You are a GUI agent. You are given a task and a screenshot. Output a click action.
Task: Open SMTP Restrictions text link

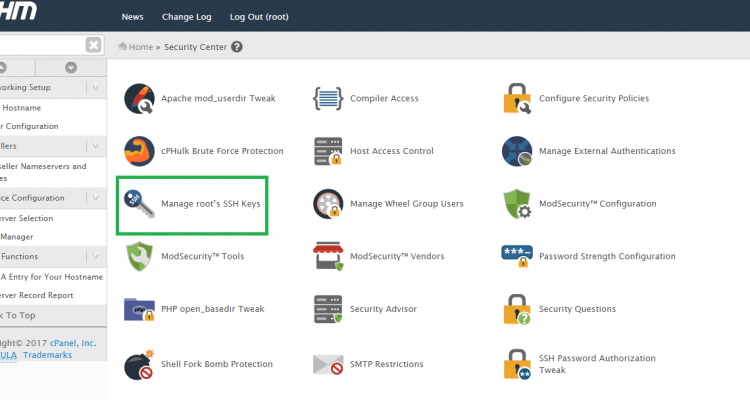386,364
